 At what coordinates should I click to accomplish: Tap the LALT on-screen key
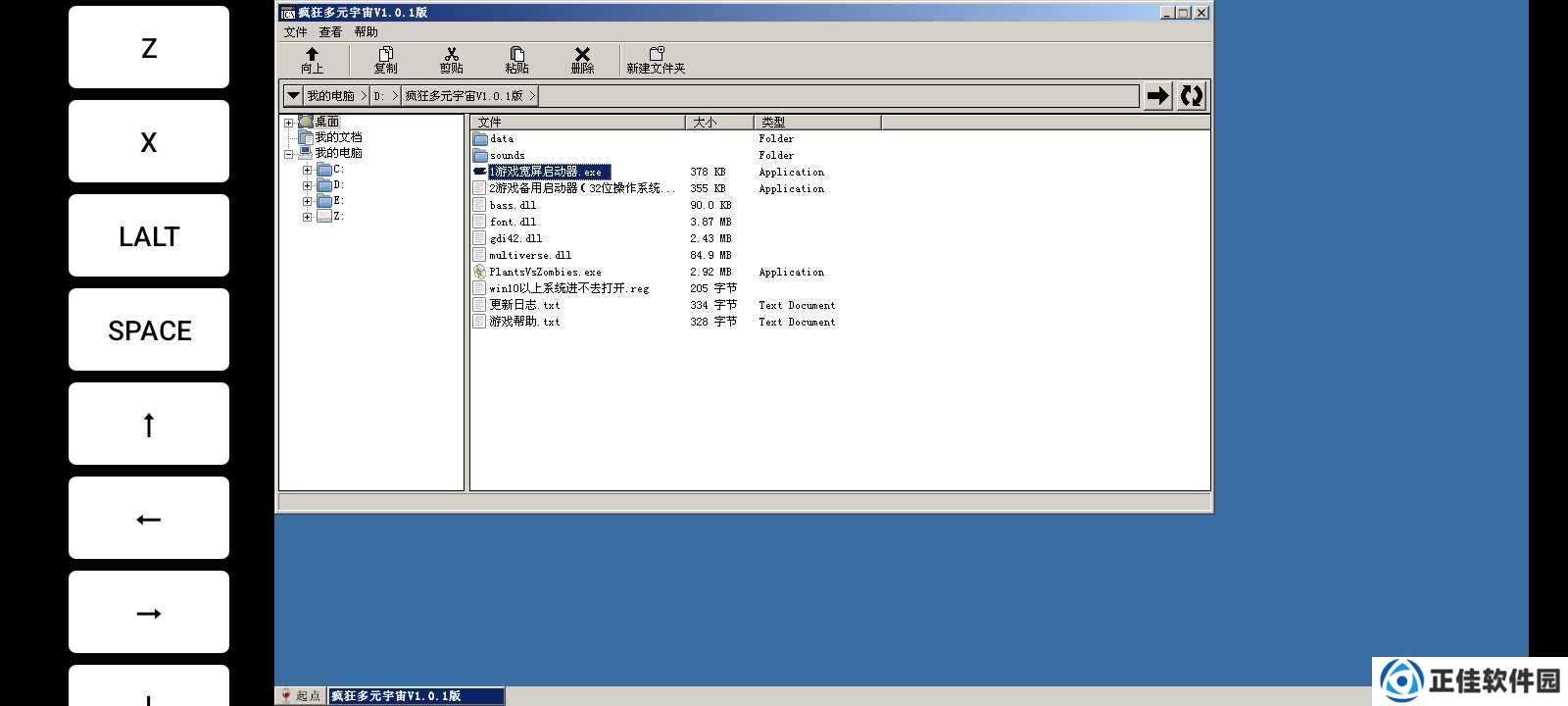point(149,235)
